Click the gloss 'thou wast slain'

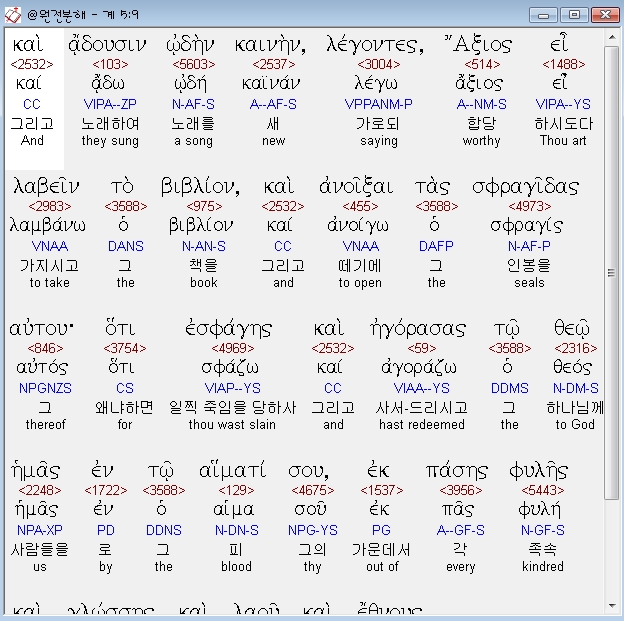pos(232,425)
